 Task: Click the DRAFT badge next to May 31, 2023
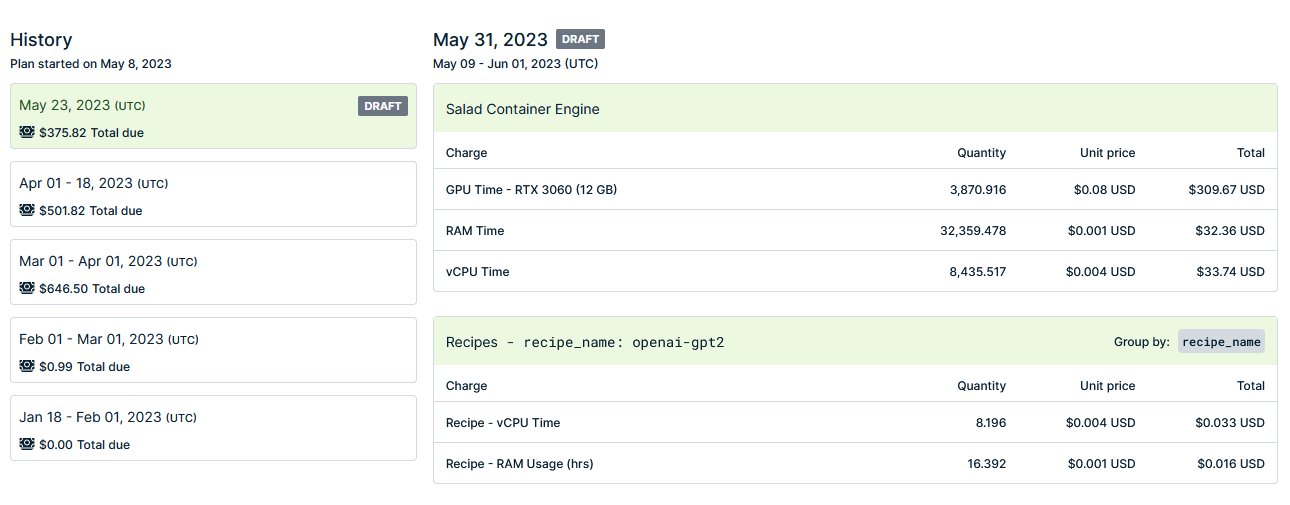point(580,39)
